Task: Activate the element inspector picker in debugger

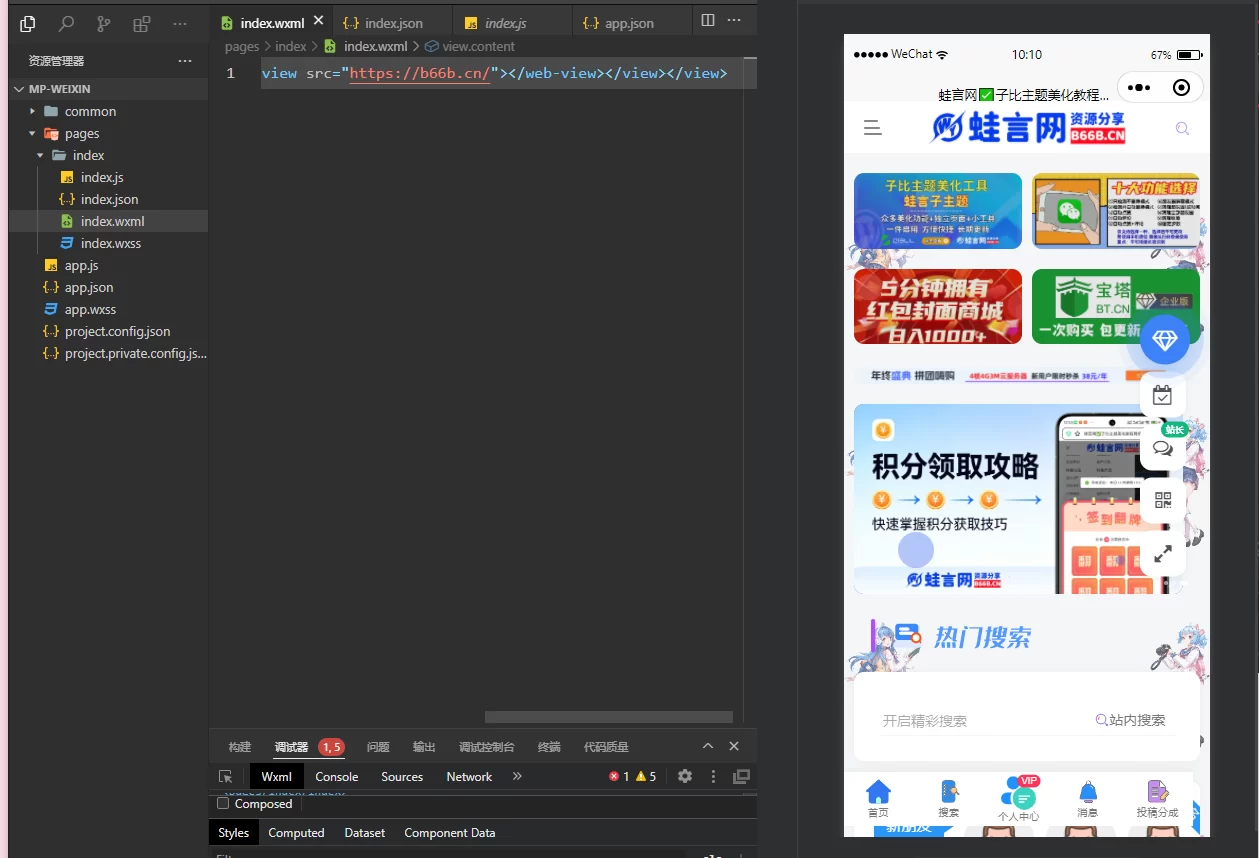Action: [x=226, y=777]
